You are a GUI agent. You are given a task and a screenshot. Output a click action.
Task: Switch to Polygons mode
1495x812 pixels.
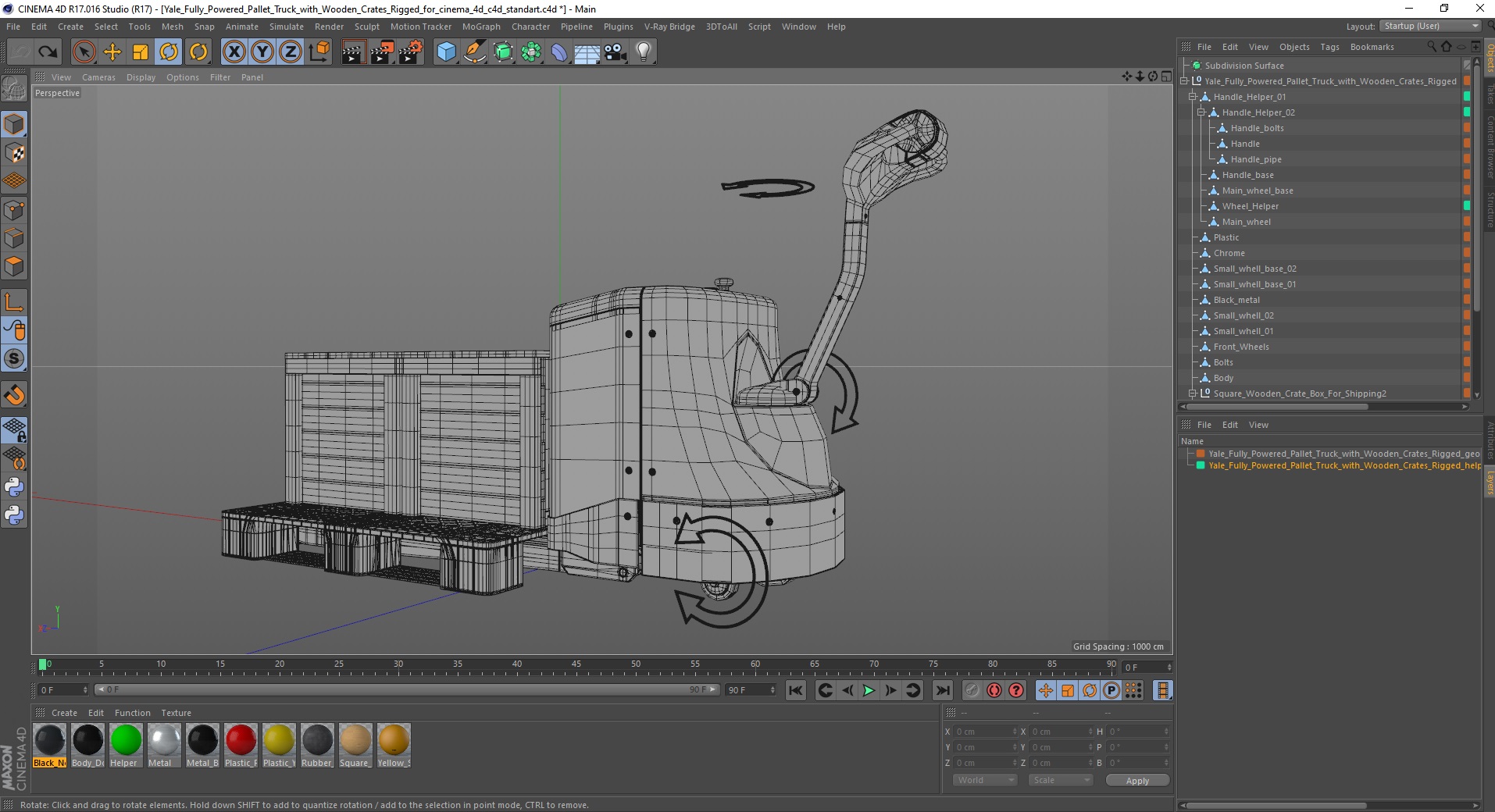[x=14, y=266]
